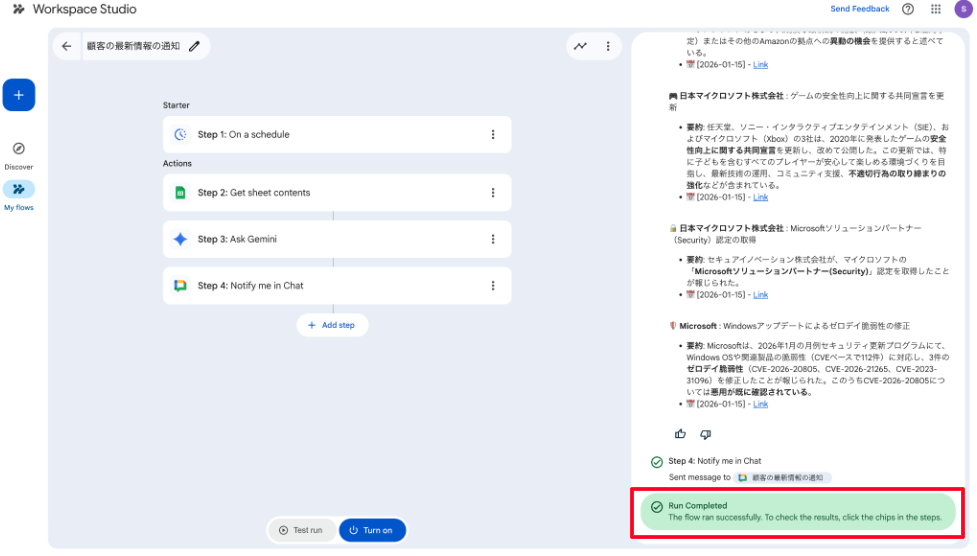Click the Test run button
Viewport: 977px width, 556px height.
tap(301, 530)
